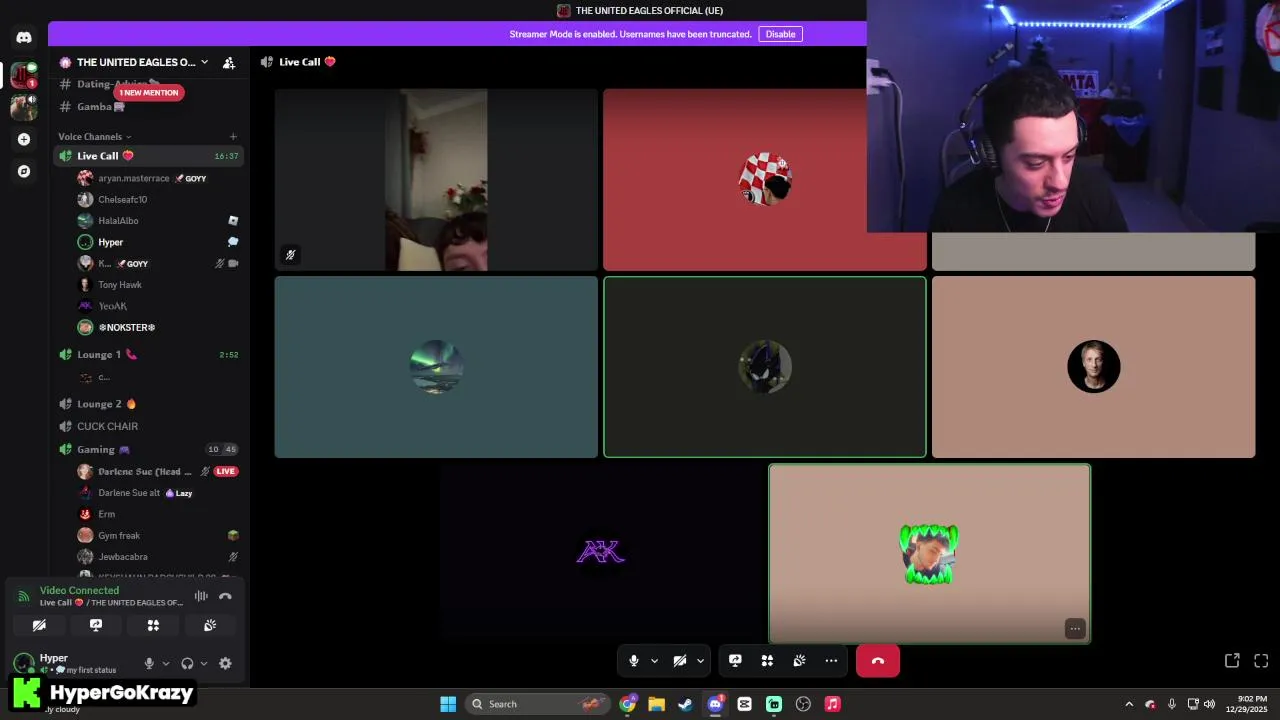Mute the mic in call control bar
Viewport: 1280px width, 720px height.
click(633, 661)
